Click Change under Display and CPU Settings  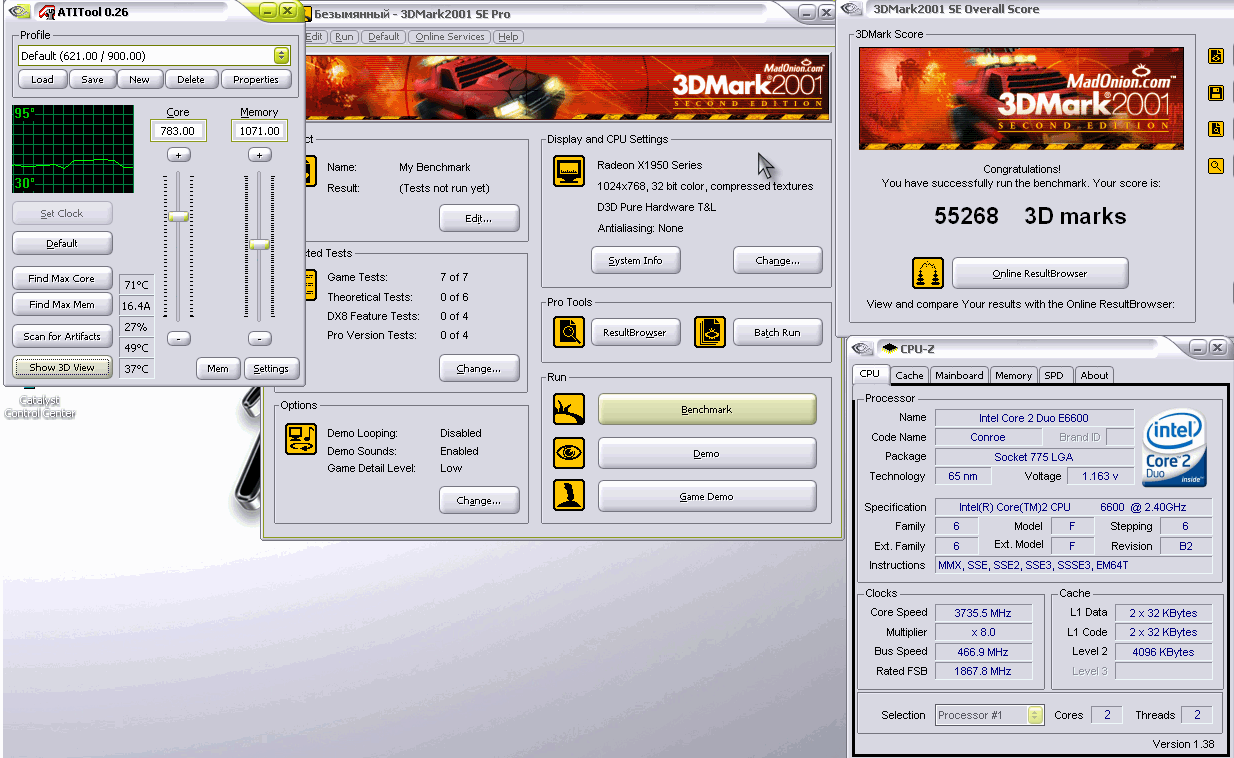(777, 261)
